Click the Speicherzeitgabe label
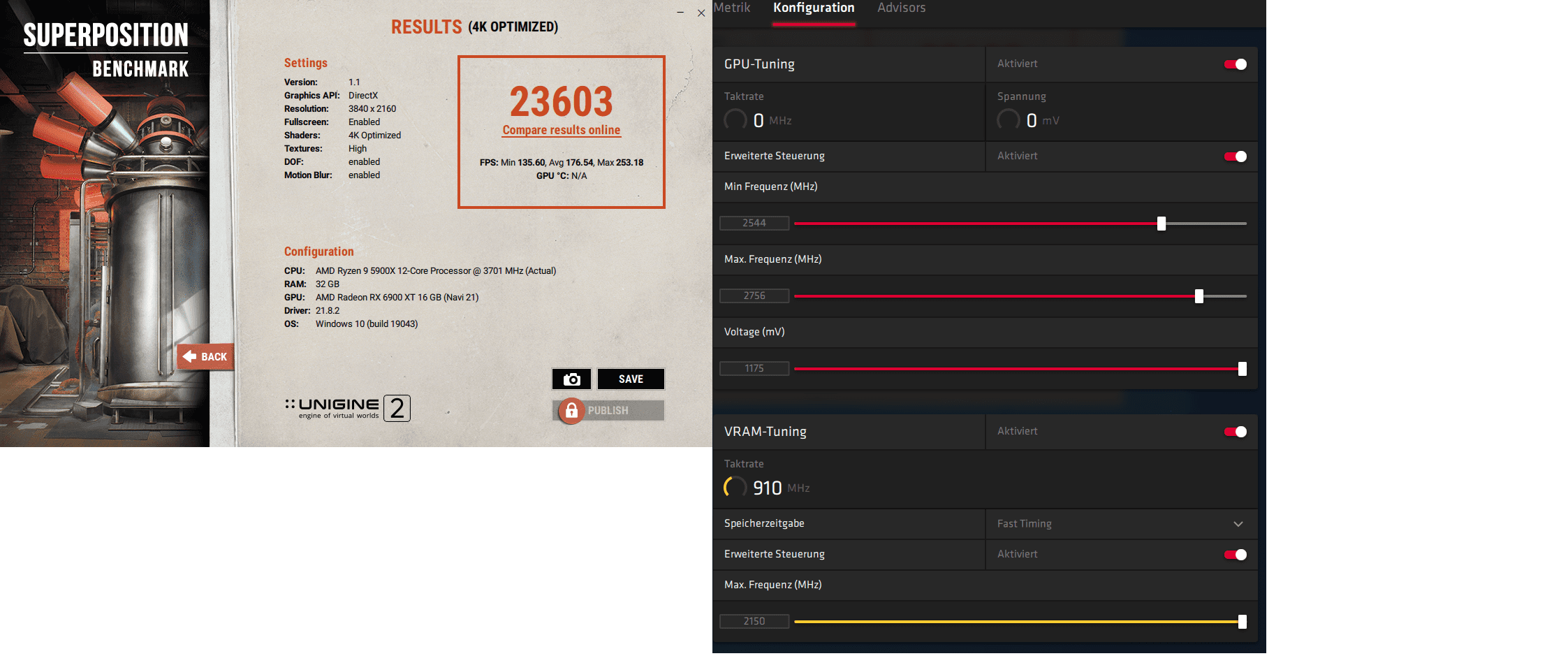Image resolution: width=1568 pixels, height=656 pixels. [x=764, y=523]
